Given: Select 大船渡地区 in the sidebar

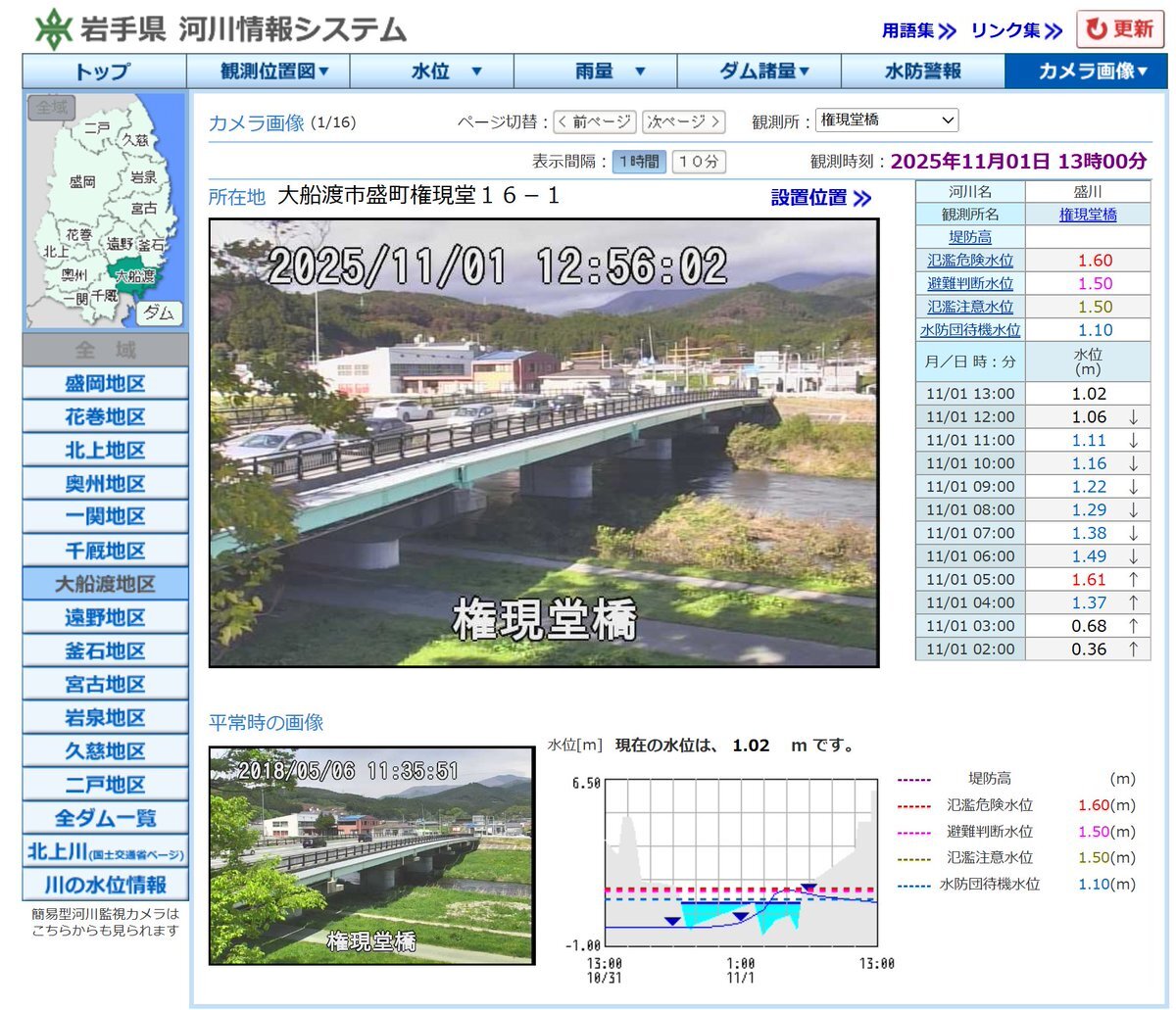Looking at the screenshot, I should coord(105,584).
